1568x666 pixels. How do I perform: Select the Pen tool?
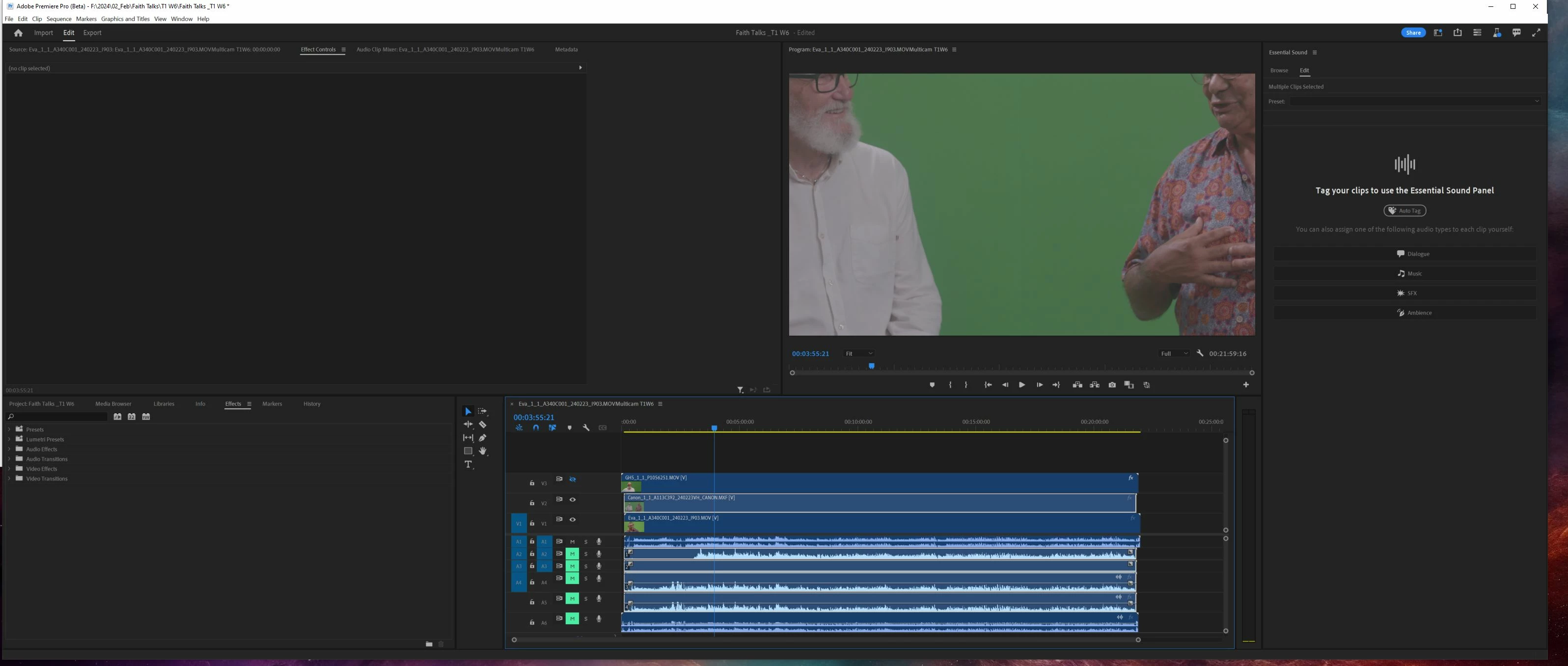tap(483, 438)
